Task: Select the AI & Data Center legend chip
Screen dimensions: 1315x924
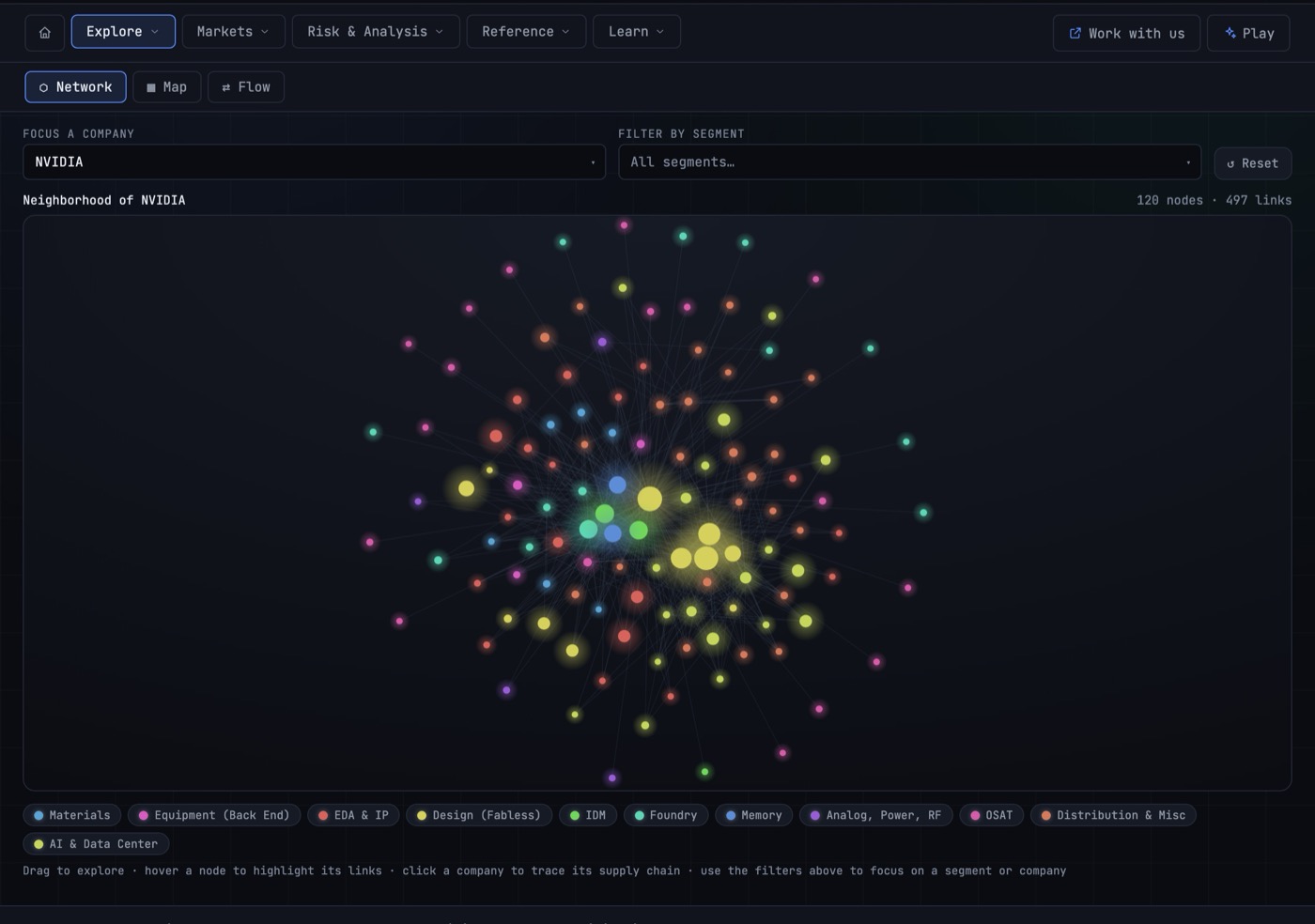Action: pyautogui.click(x=96, y=844)
